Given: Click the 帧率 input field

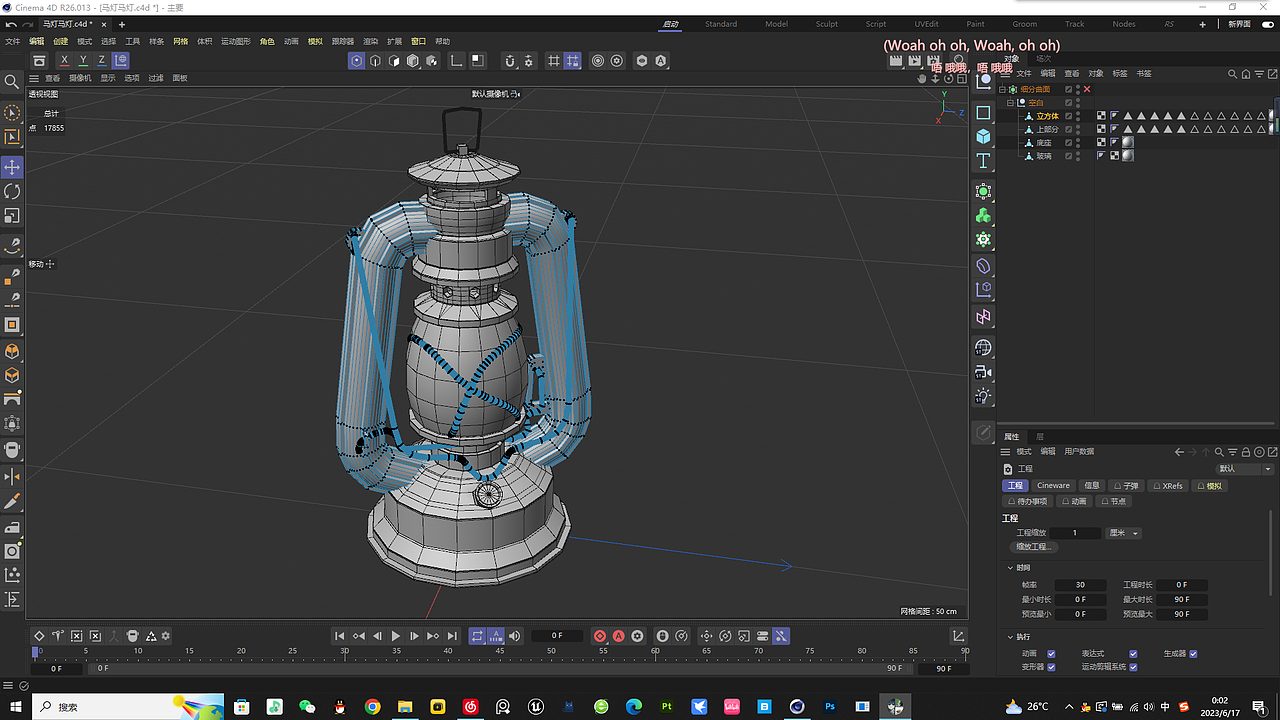Looking at the screenshot, I should pyautogui.click(x=1081, y=585).
